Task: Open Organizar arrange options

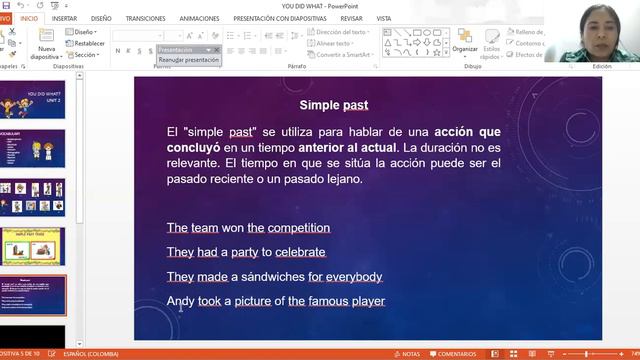Action: (465, 42)
